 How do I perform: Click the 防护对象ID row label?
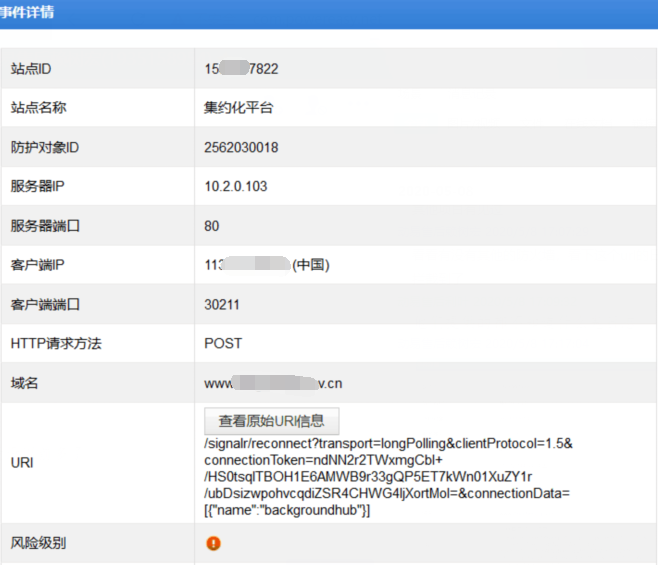tap(45, 147)
